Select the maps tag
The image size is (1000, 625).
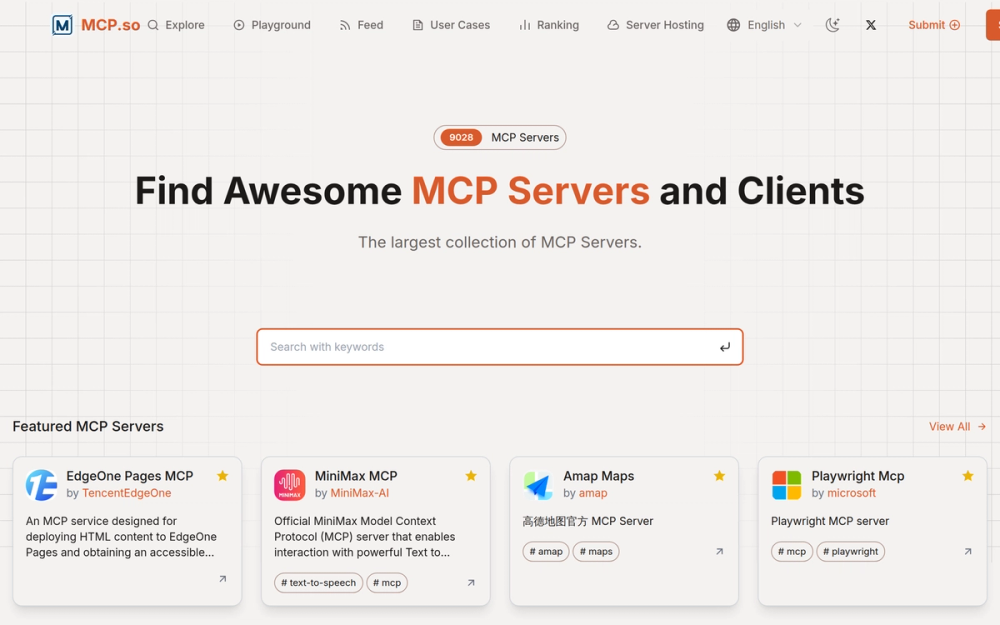click(x=596, y=552)
